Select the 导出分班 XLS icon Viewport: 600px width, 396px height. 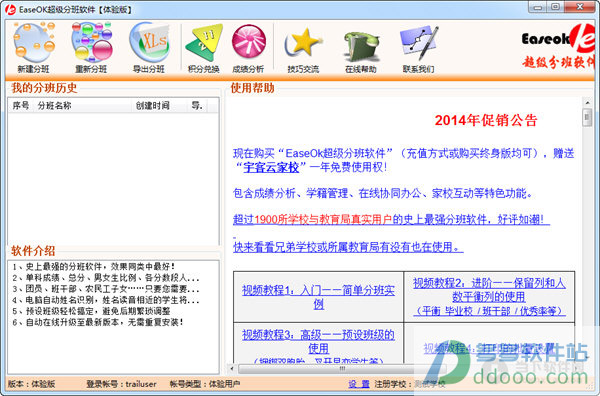point(149,48)
